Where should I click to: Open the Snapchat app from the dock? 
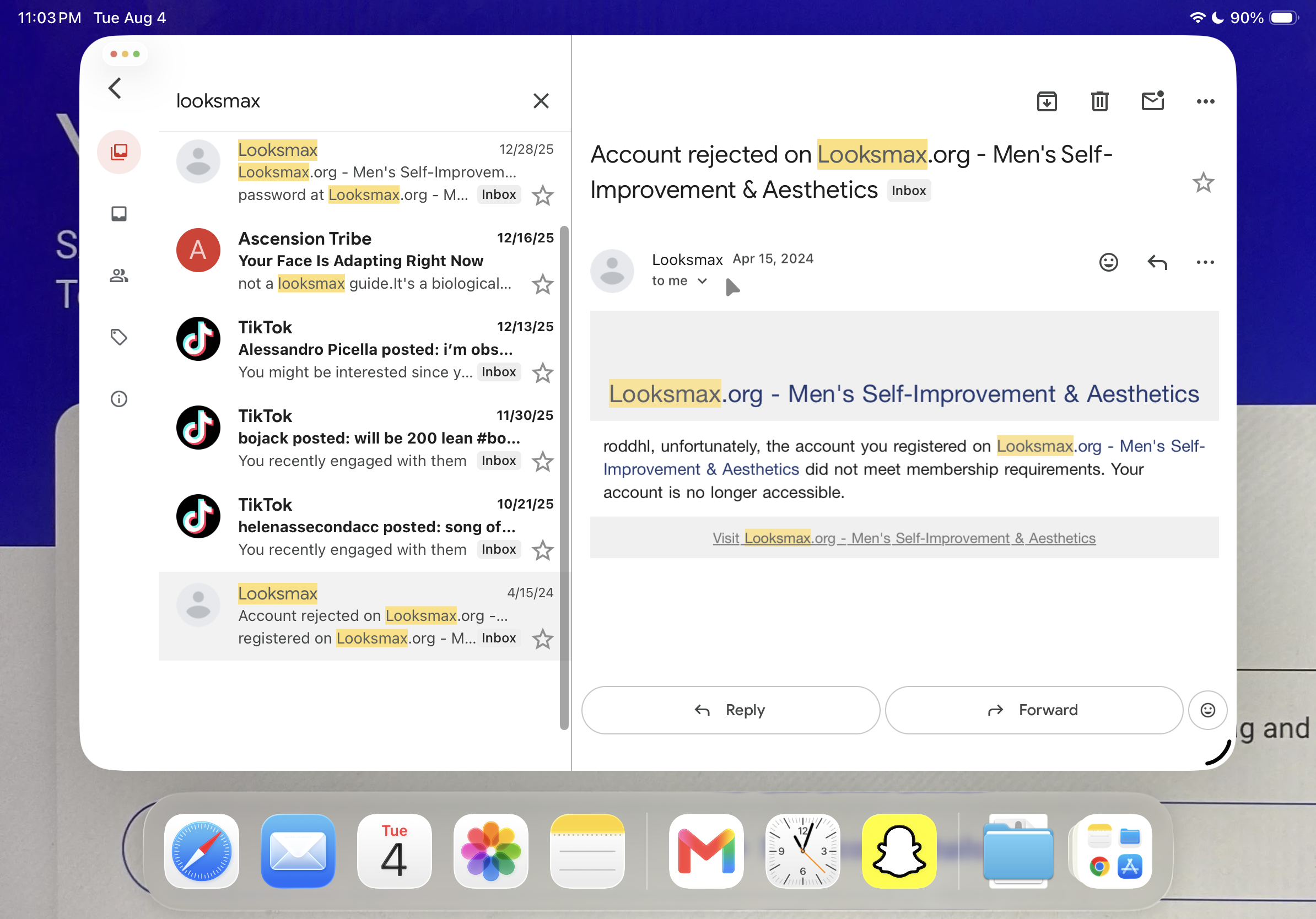899,851
